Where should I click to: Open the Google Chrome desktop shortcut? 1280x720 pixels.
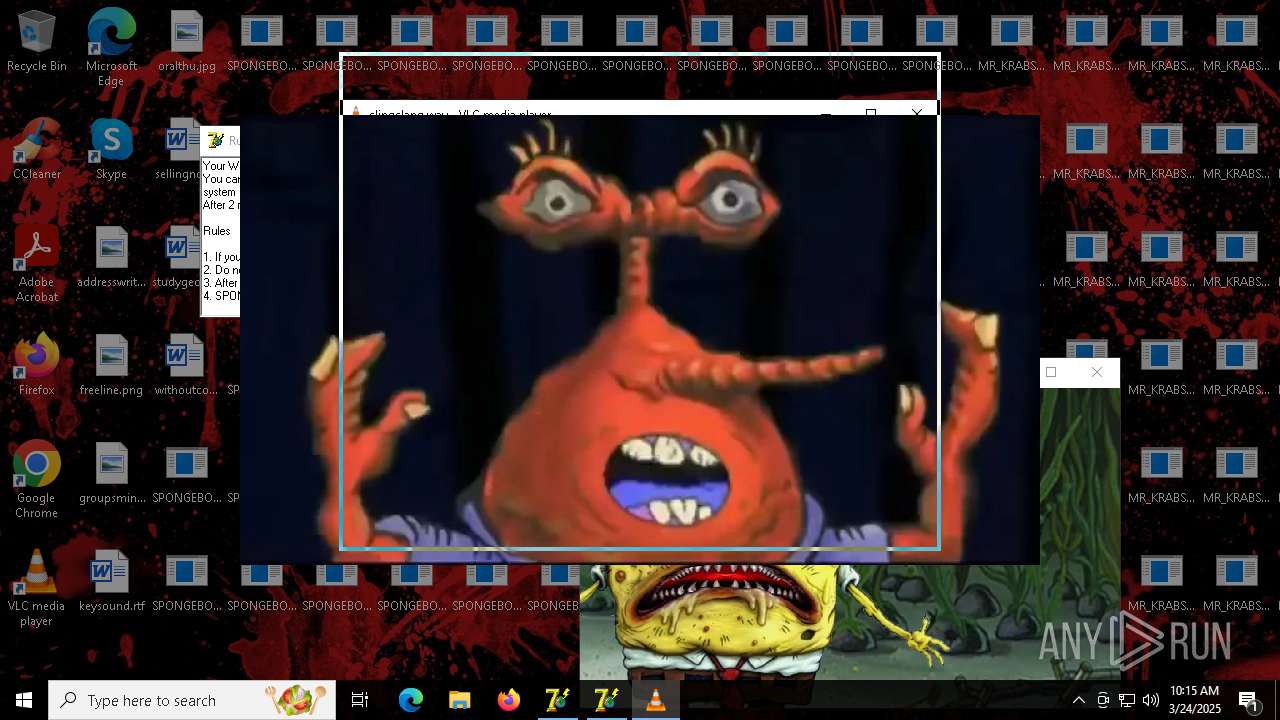click(37, 480)
